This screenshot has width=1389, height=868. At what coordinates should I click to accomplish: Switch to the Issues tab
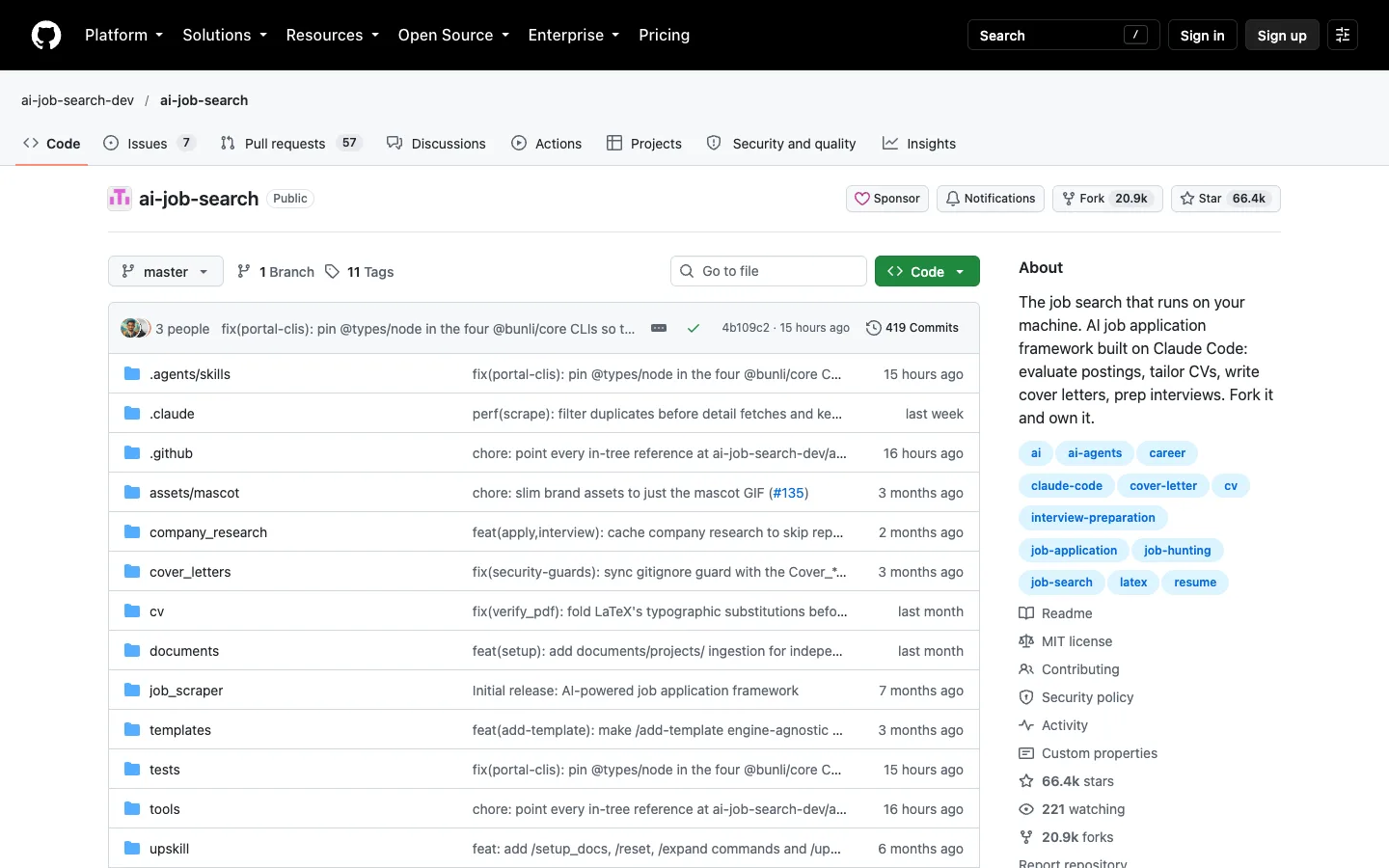pyautogui.click(x=150, y=144)
